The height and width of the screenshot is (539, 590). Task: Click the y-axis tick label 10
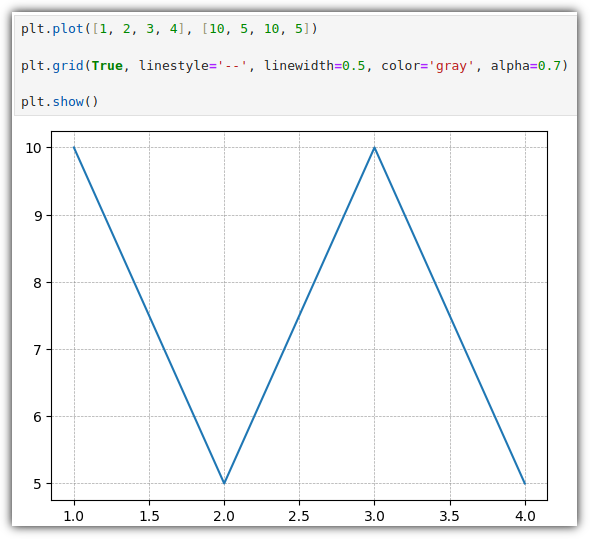coord(33,148)
